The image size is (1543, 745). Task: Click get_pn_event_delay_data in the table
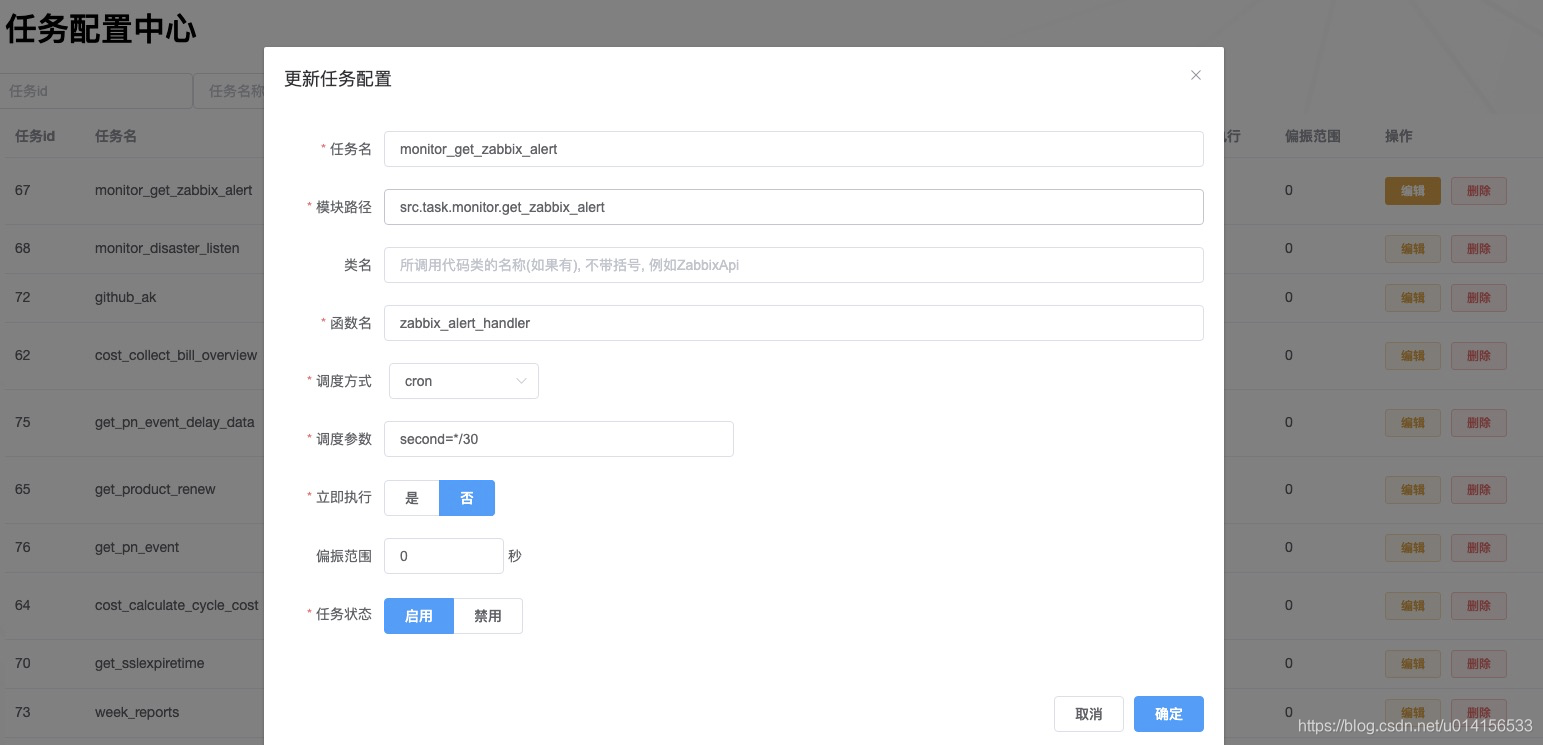[x=175, y=422]
